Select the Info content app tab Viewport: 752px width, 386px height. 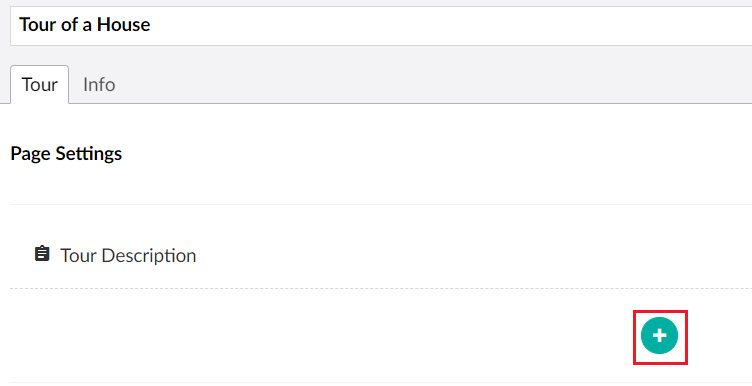[x=99, y=85]
